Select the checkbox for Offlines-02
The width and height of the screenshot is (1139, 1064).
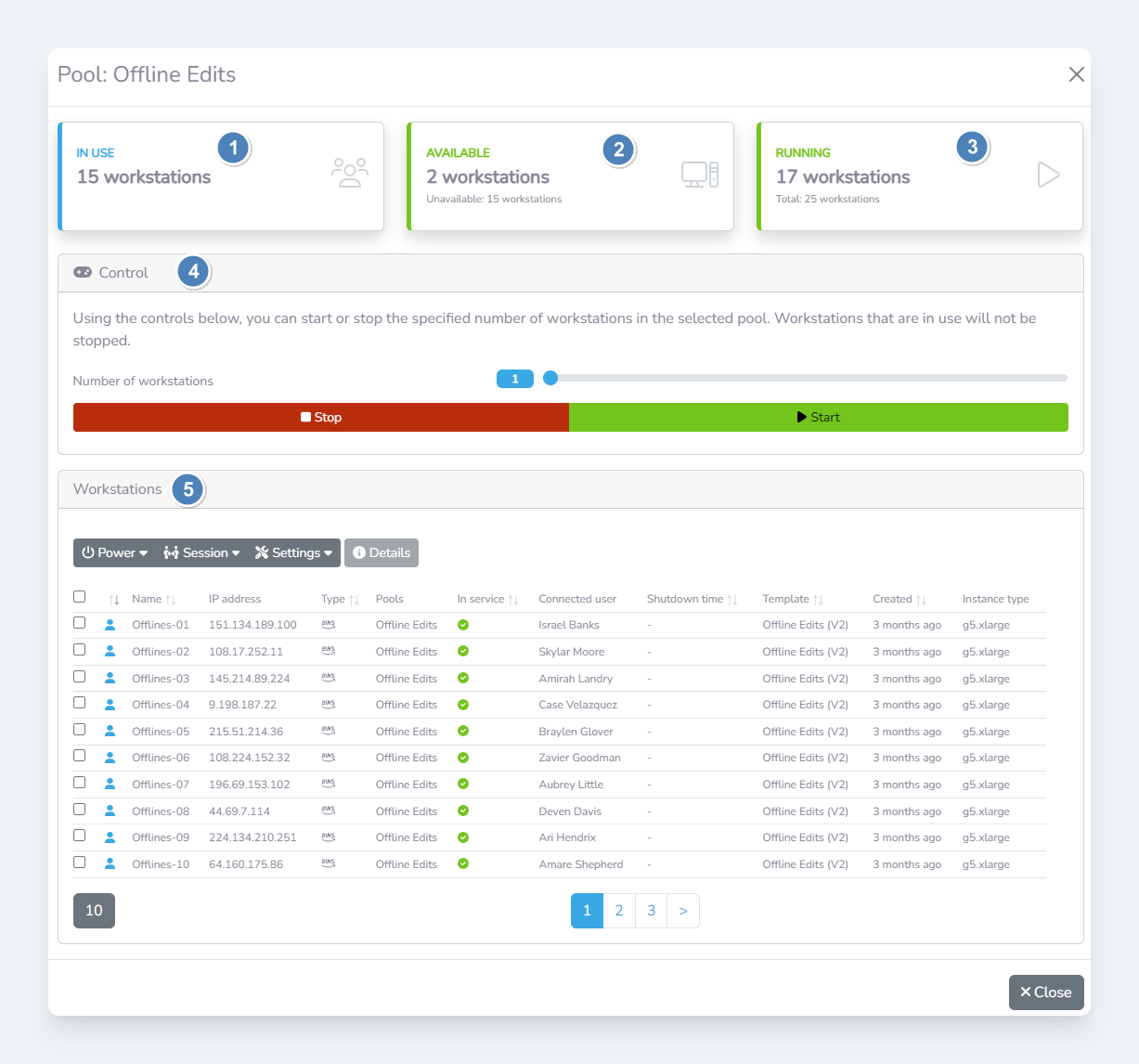pos(80,650)
